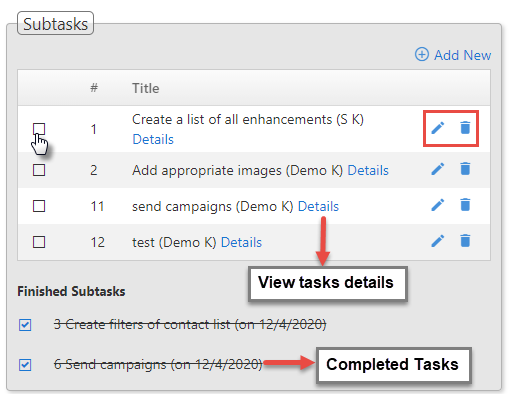528x394 pixels.
Task: Tick the checkbox for send campaigns
Action: (x=39, y=206)
